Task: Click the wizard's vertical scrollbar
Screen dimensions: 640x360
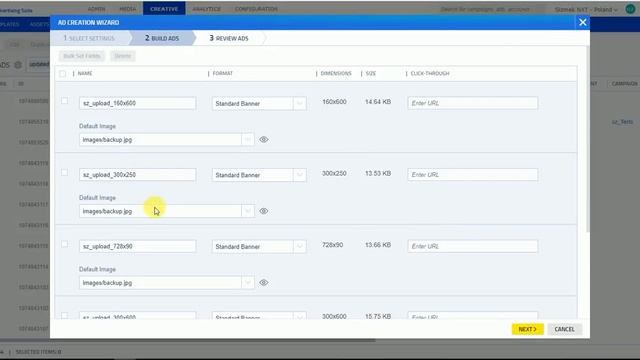Action: click(x=587, y=139)
